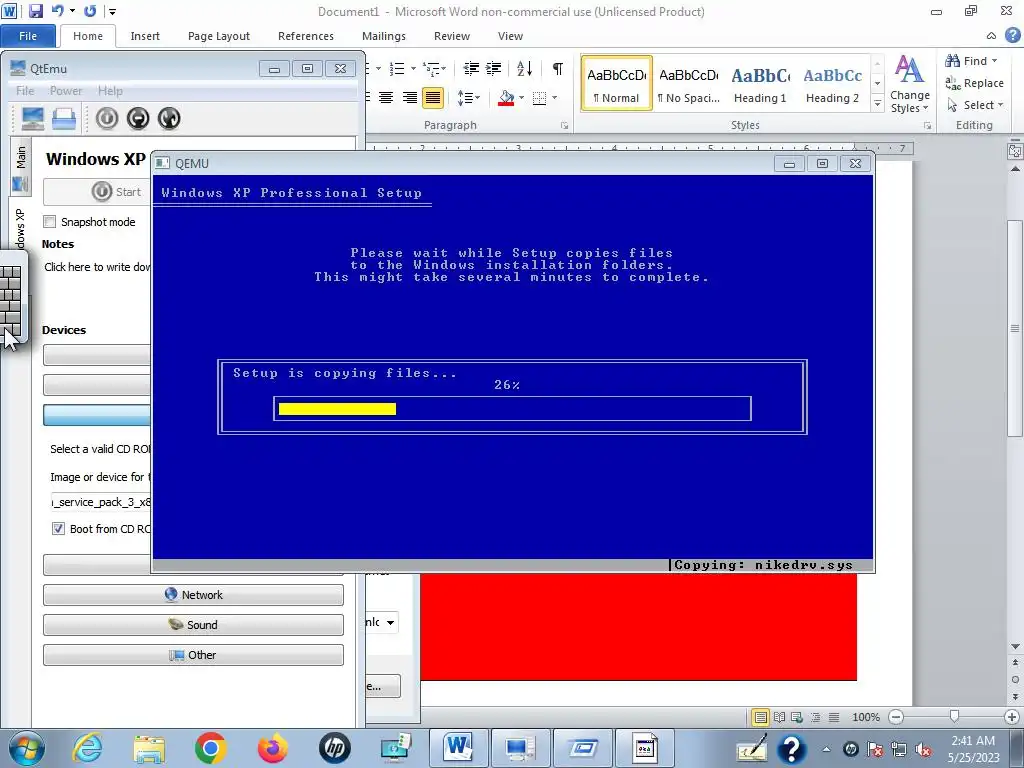Open the QtEmu File menu
Image resolution: width=1024 pixels, height=768 pixels.
tap(25, 91)
